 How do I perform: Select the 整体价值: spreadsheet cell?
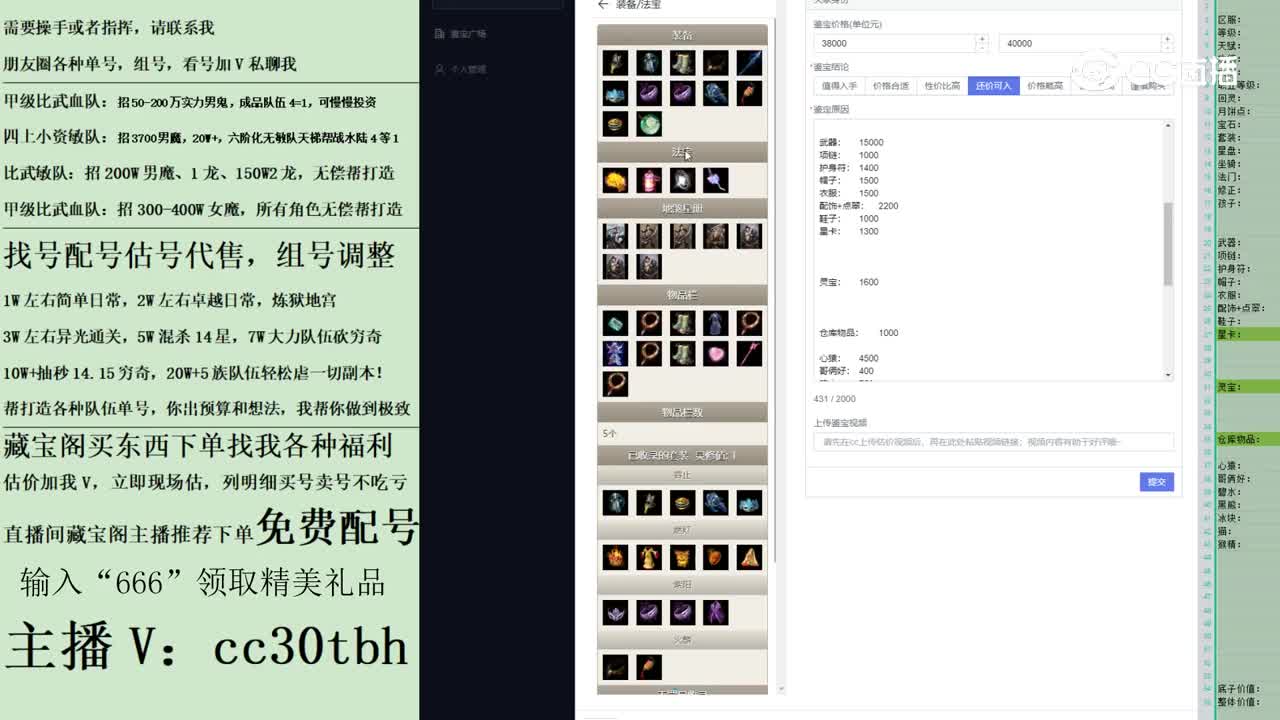[x=1247, y=702]
